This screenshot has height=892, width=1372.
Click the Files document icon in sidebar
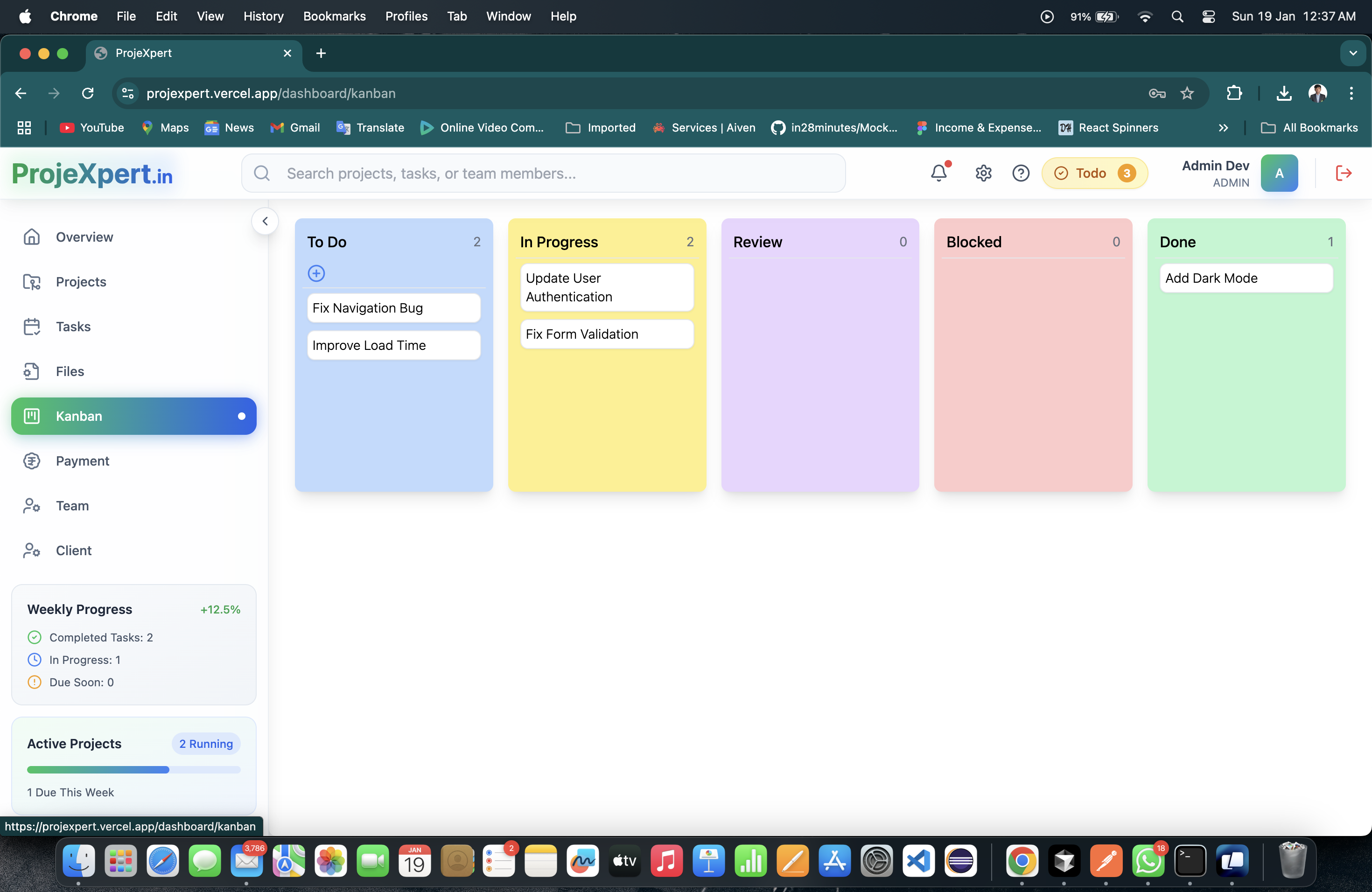32,371
